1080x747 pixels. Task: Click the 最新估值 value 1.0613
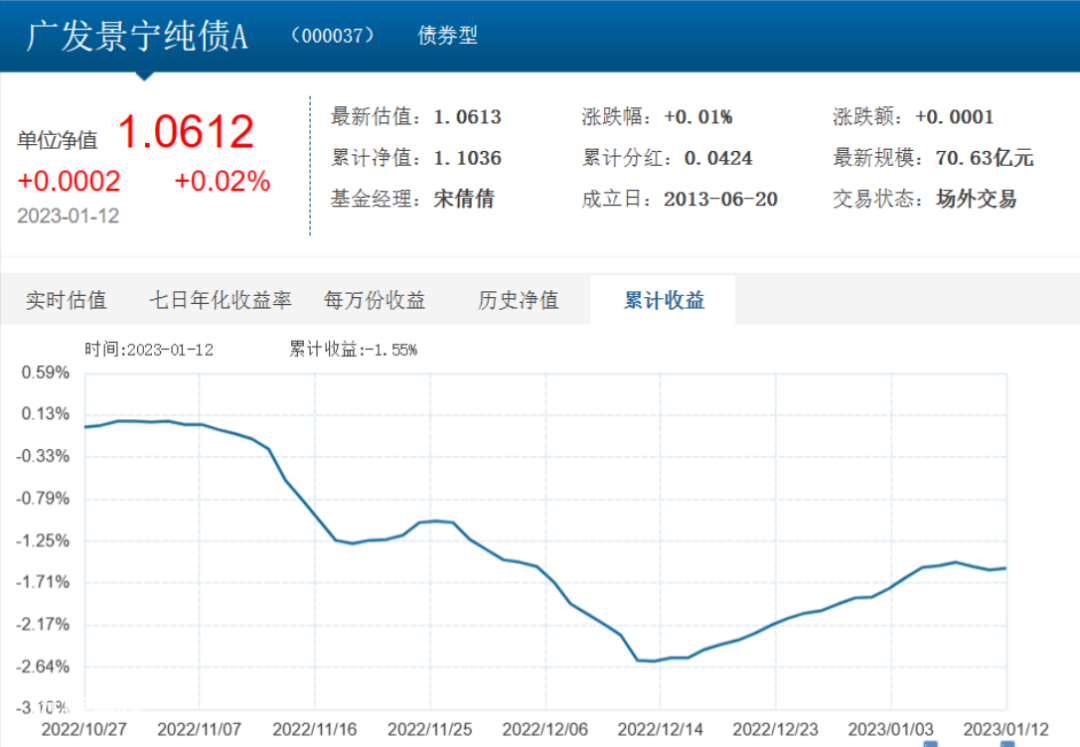pos(467,117)
